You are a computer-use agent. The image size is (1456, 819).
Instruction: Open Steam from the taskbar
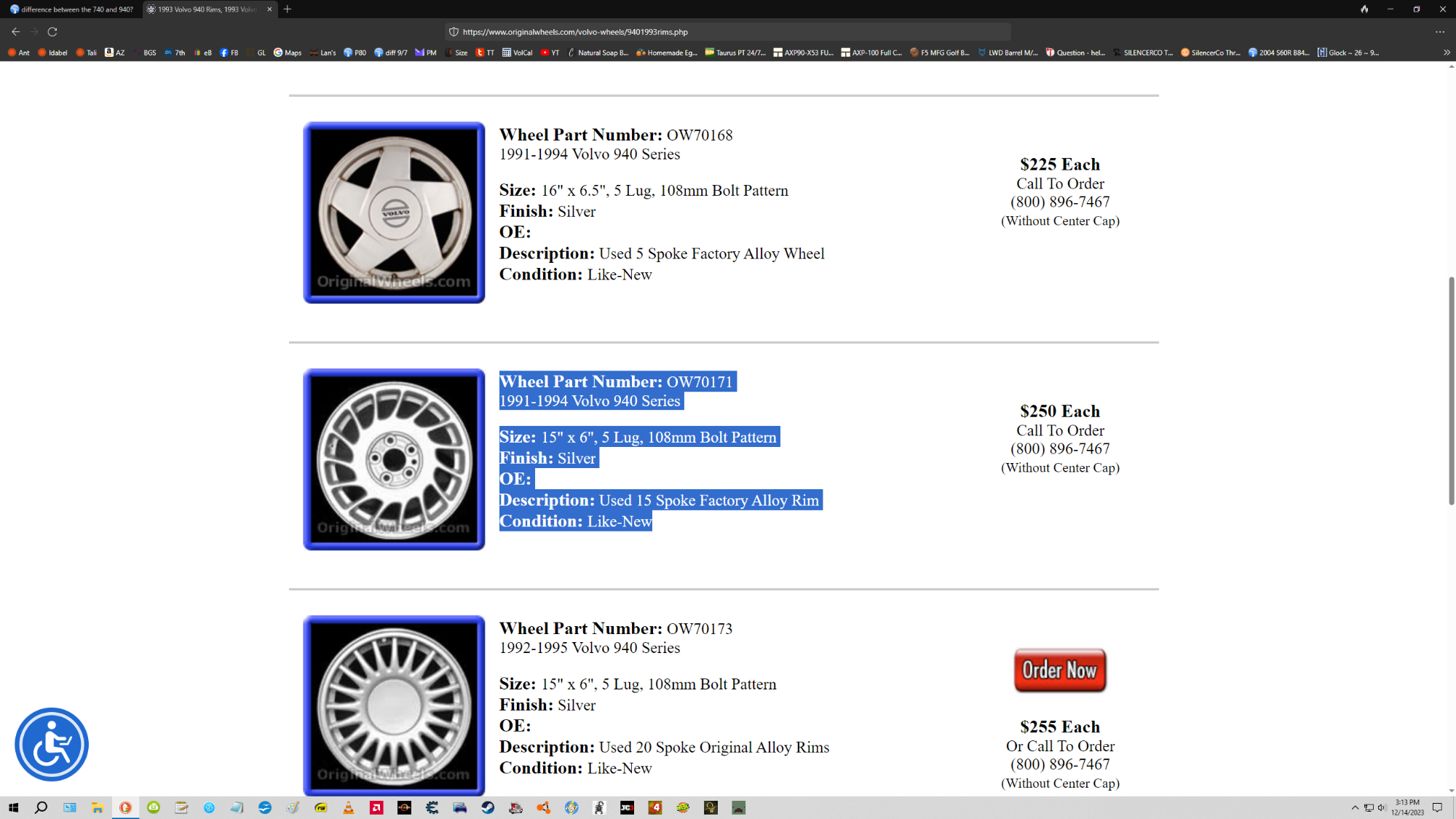(x=488, y=808)
